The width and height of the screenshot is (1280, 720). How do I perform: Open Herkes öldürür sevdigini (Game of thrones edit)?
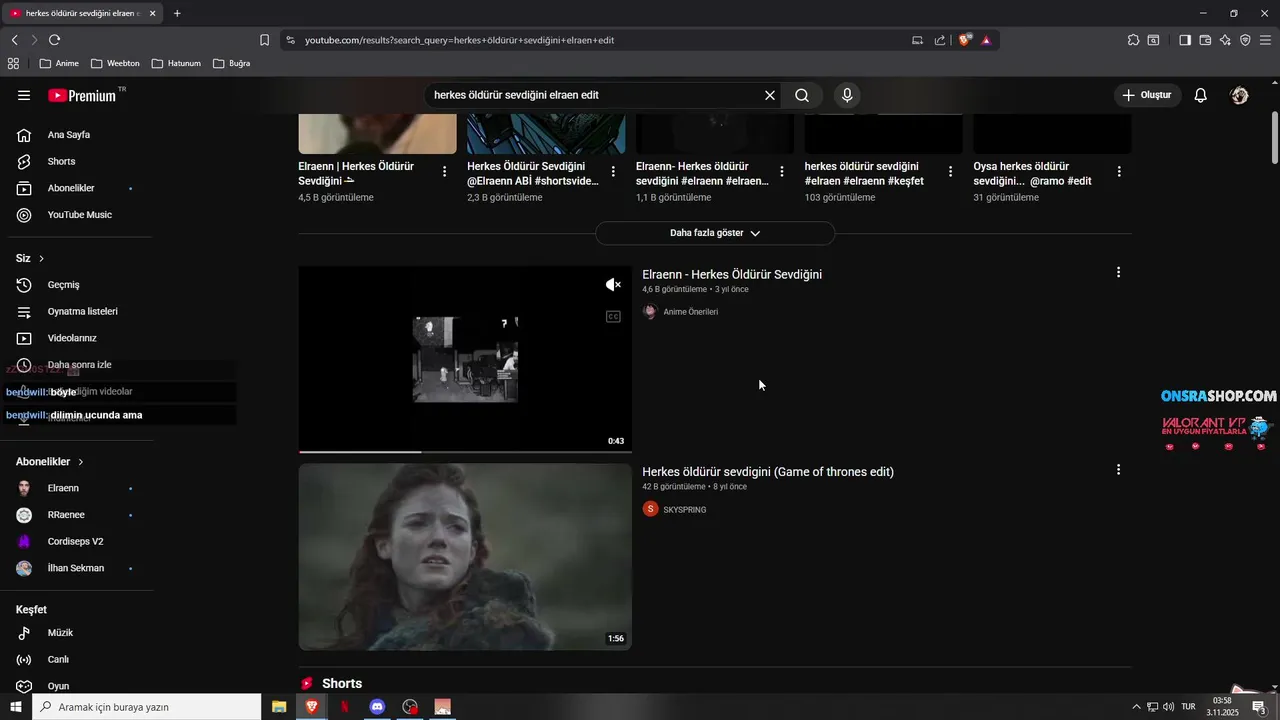(x=768, y=472)
